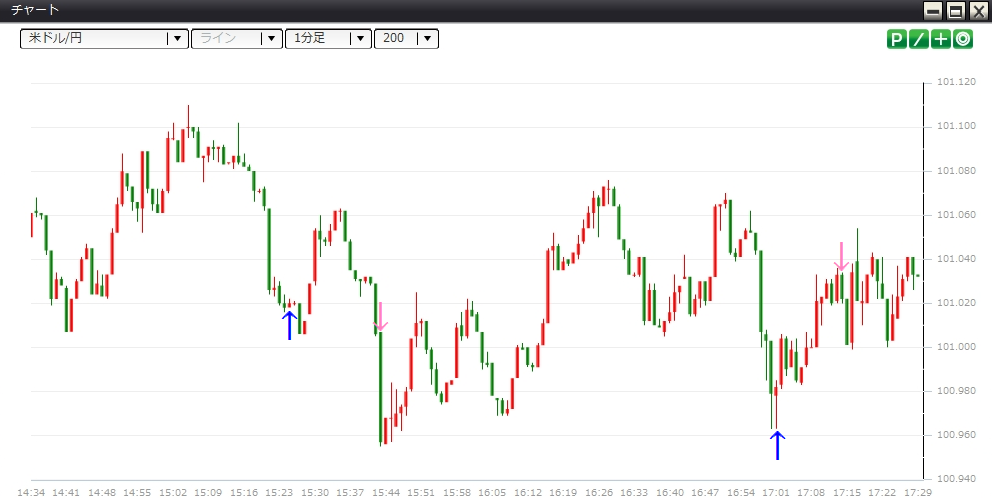Image resolution: width=992 pixels, height=504 pixels.
Task: Open the 1分足 timeframe dropdown
Action: tap(328, 39)
